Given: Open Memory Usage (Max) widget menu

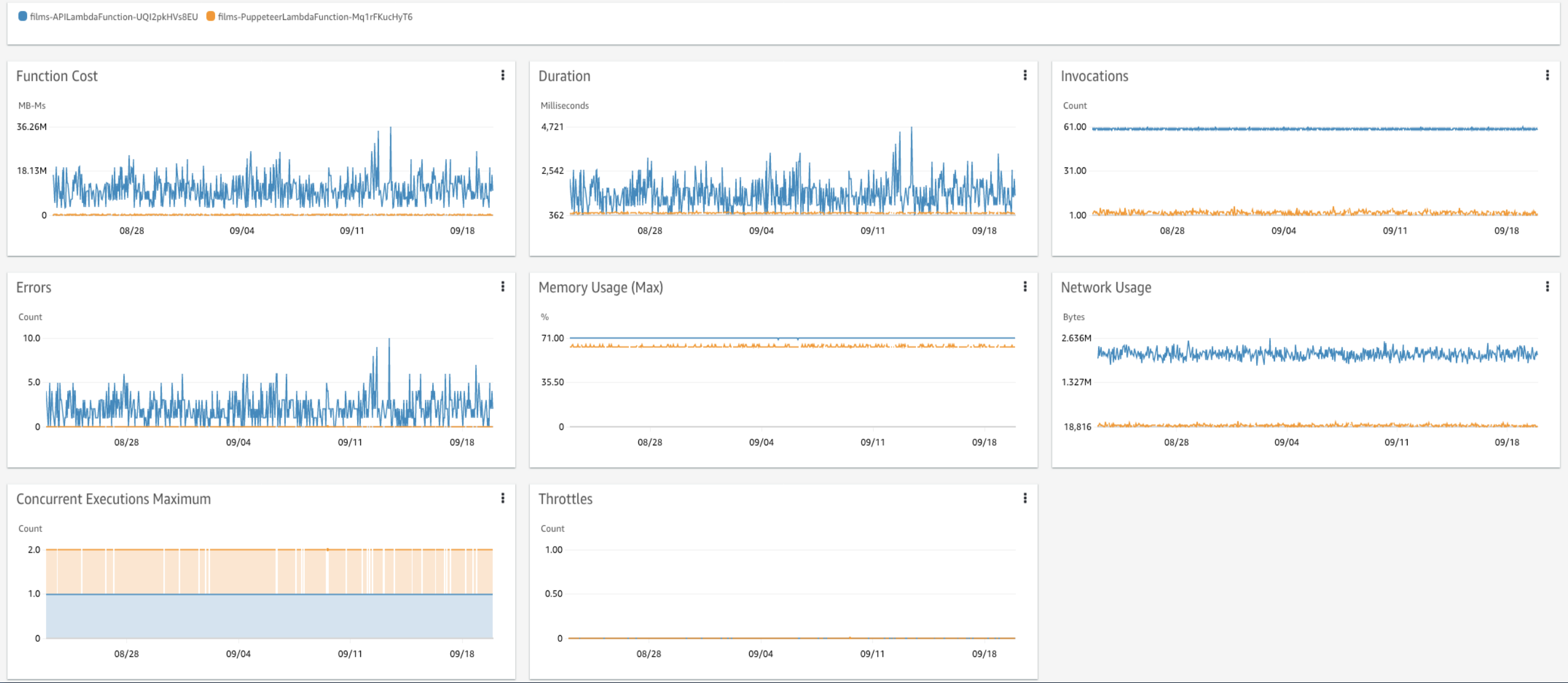Looking at the screenshot, I should (x=1025, y=287).
